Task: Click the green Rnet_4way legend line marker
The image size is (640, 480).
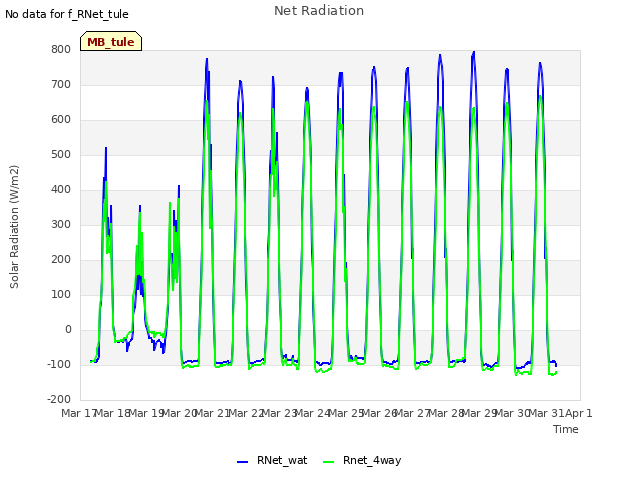Action: 329,462
